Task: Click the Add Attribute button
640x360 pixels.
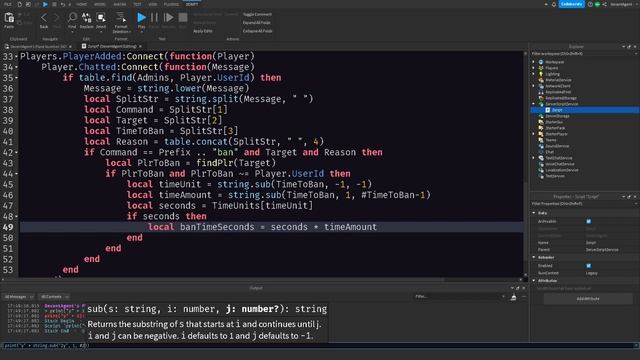Action: pyautogui.click(x=588, y=299)
